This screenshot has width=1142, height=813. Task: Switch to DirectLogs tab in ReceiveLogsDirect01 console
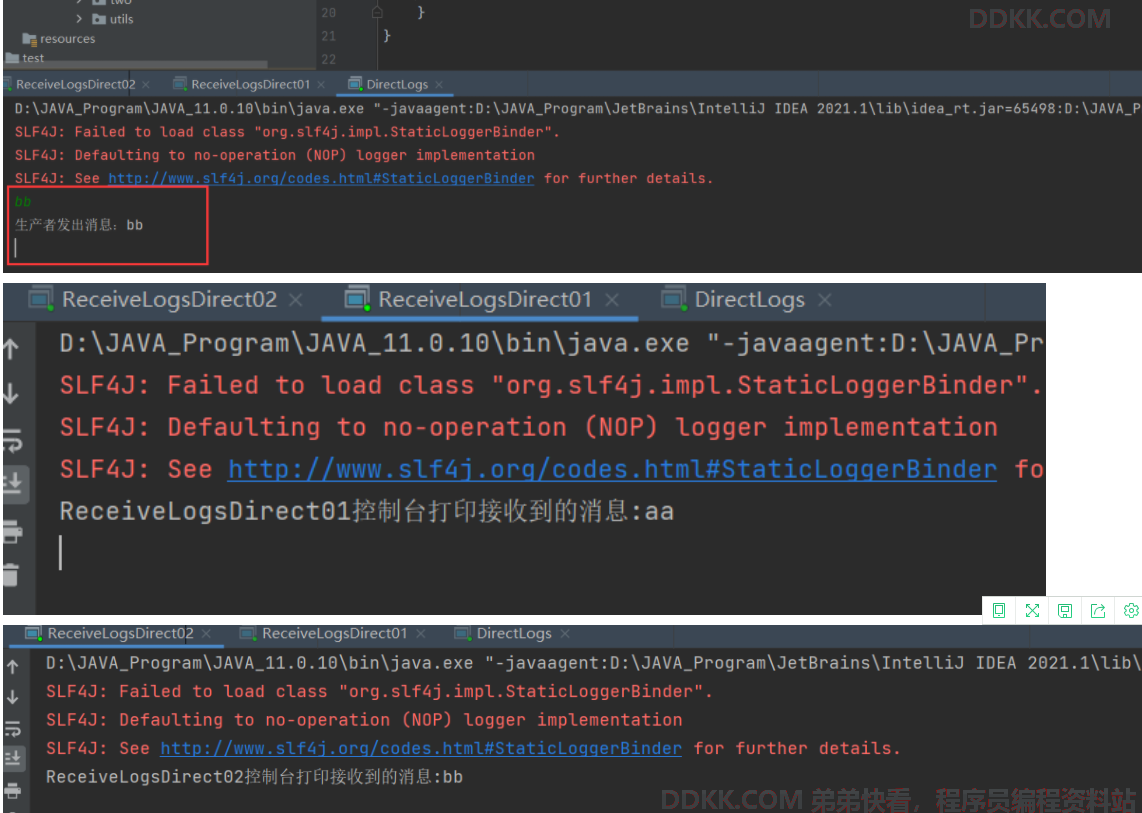click(749, 299)
